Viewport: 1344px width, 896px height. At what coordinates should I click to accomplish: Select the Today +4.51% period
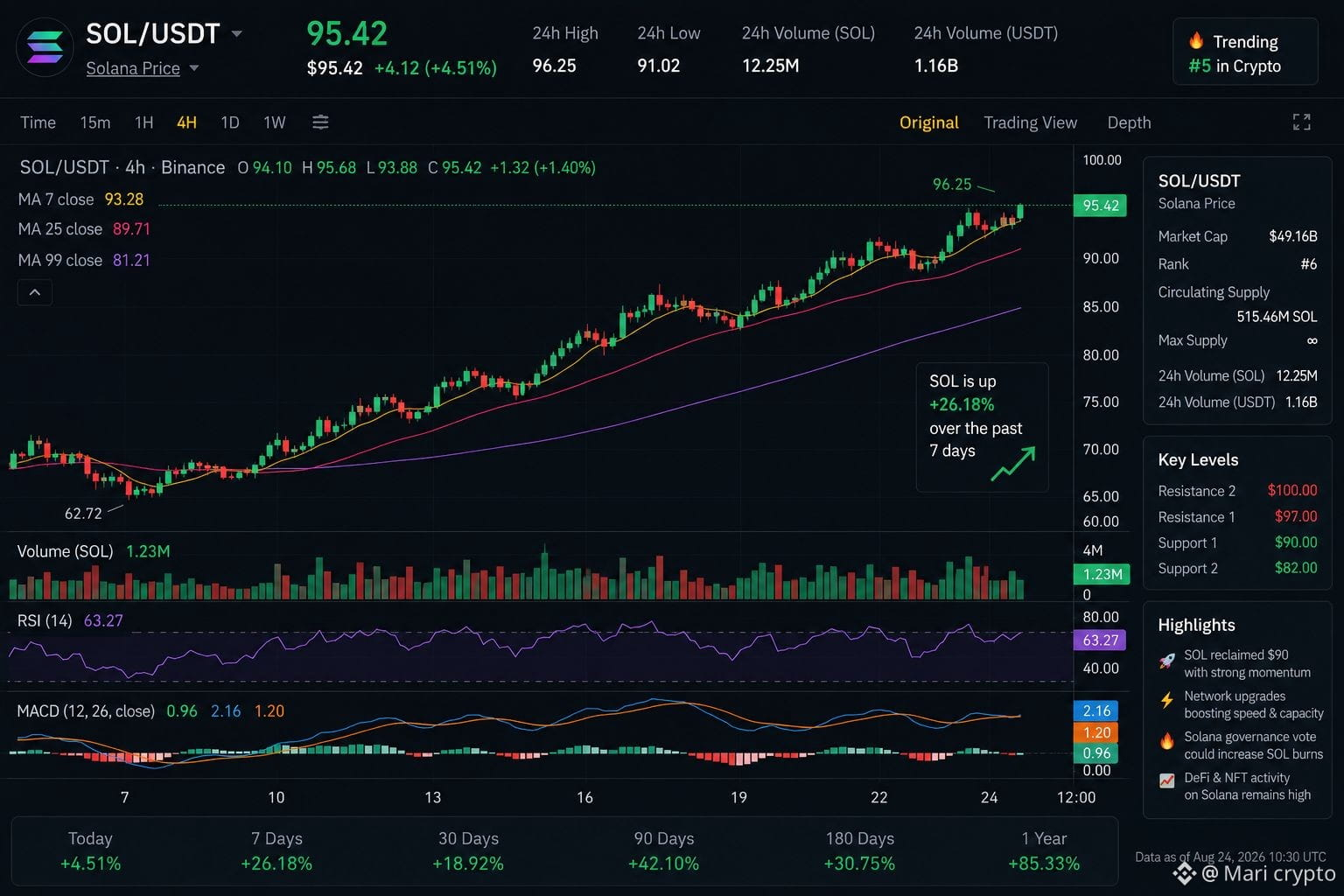click(x=90, y=850)
